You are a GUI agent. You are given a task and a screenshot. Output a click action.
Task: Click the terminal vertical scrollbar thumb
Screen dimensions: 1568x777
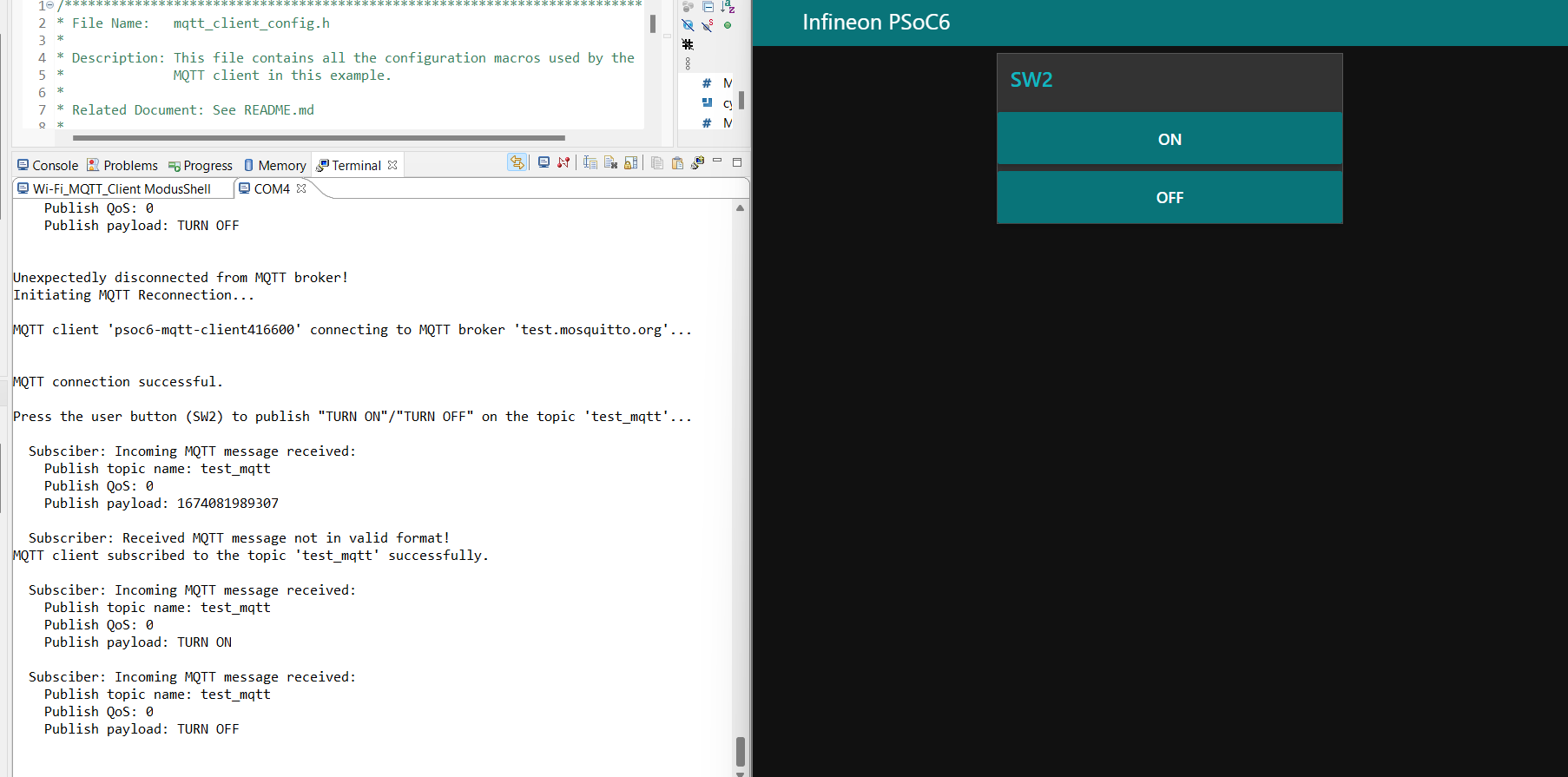740,750
